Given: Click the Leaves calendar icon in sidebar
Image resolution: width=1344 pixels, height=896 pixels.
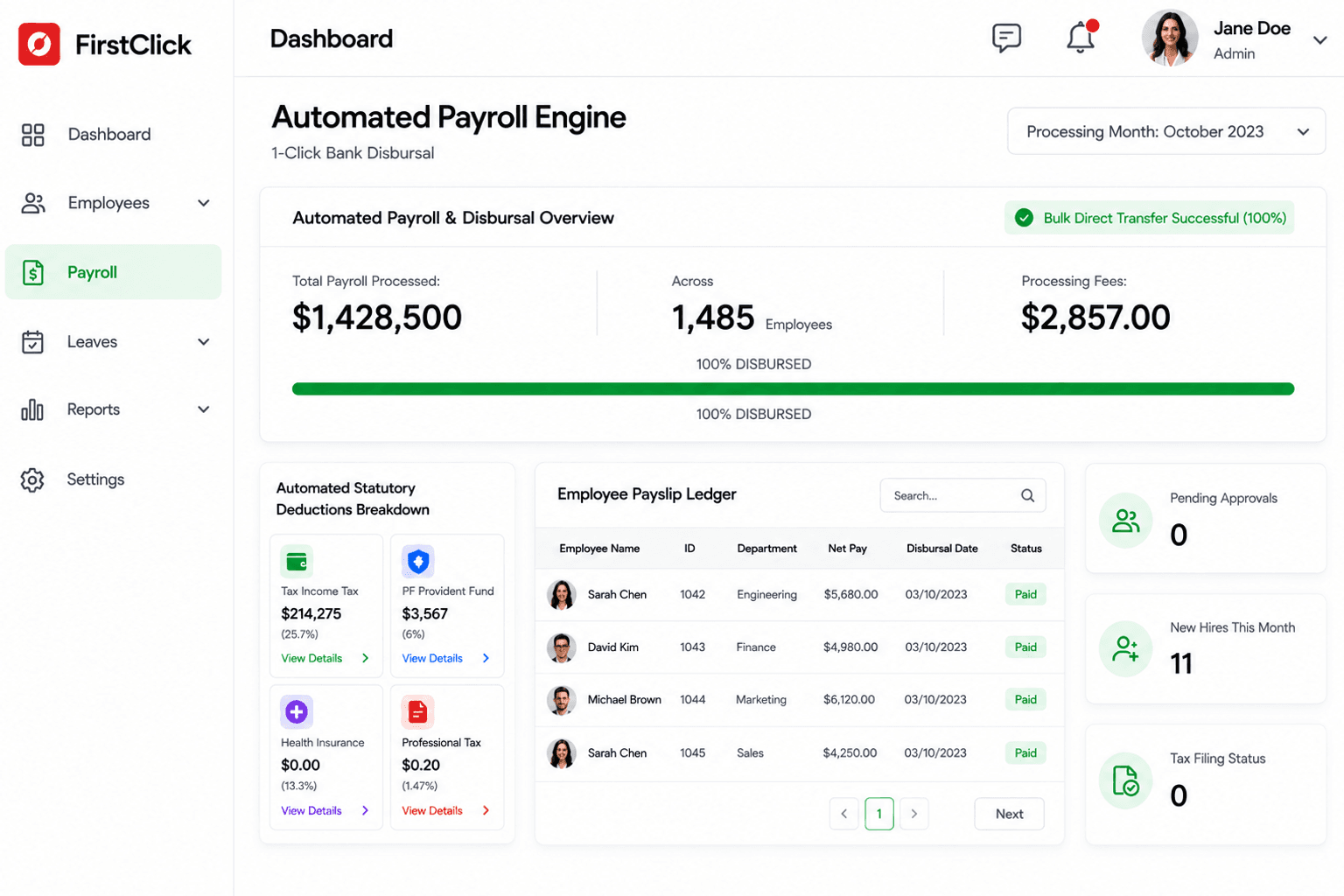Looking at the screenshot, I should 32,341.
